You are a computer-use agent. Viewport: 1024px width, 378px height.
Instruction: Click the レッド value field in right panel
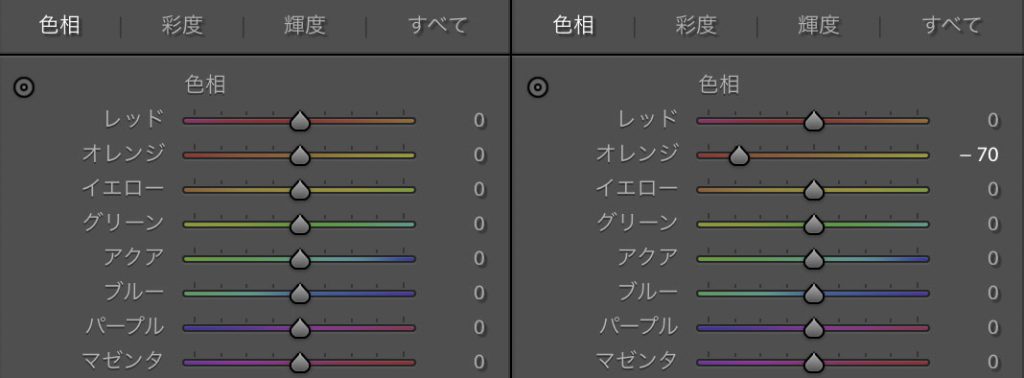click(993, 121)
